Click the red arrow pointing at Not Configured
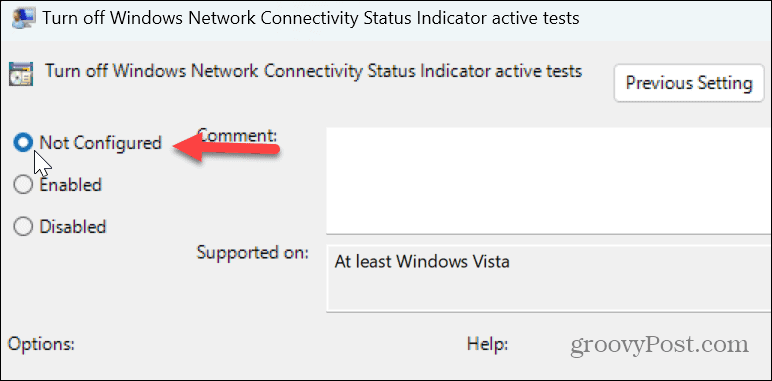Screen dimensions: 772x381 coord(225,147)
